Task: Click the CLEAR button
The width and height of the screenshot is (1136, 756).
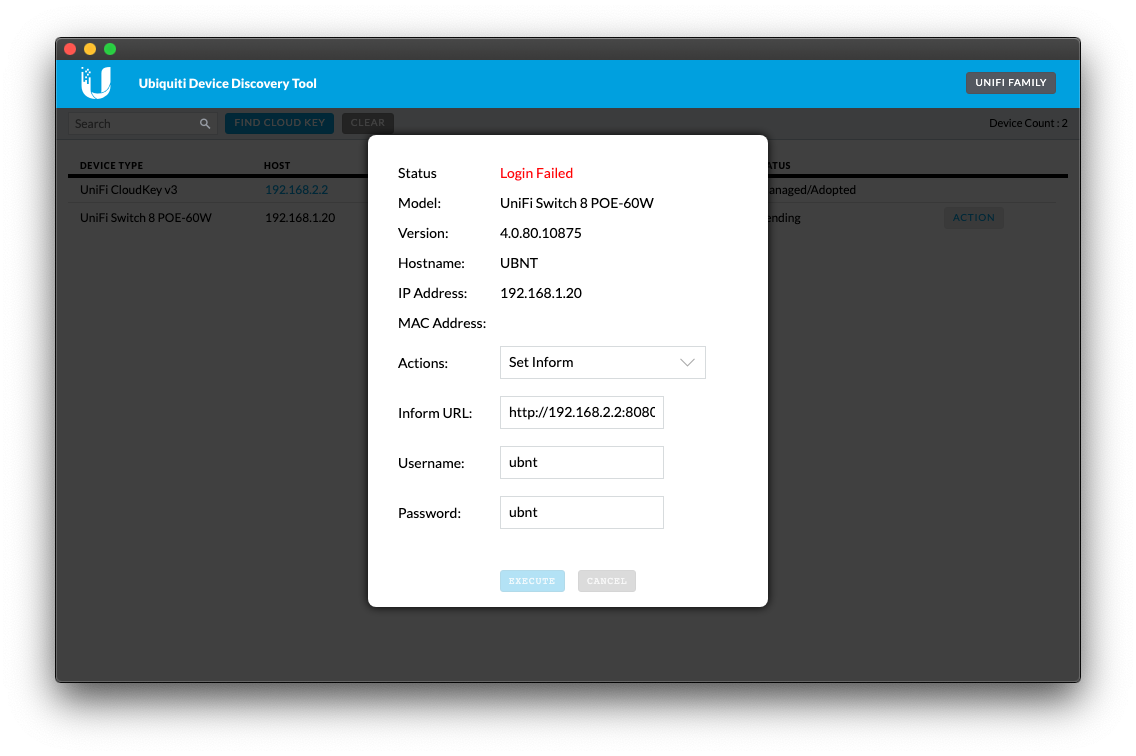Action: point(367,123)
